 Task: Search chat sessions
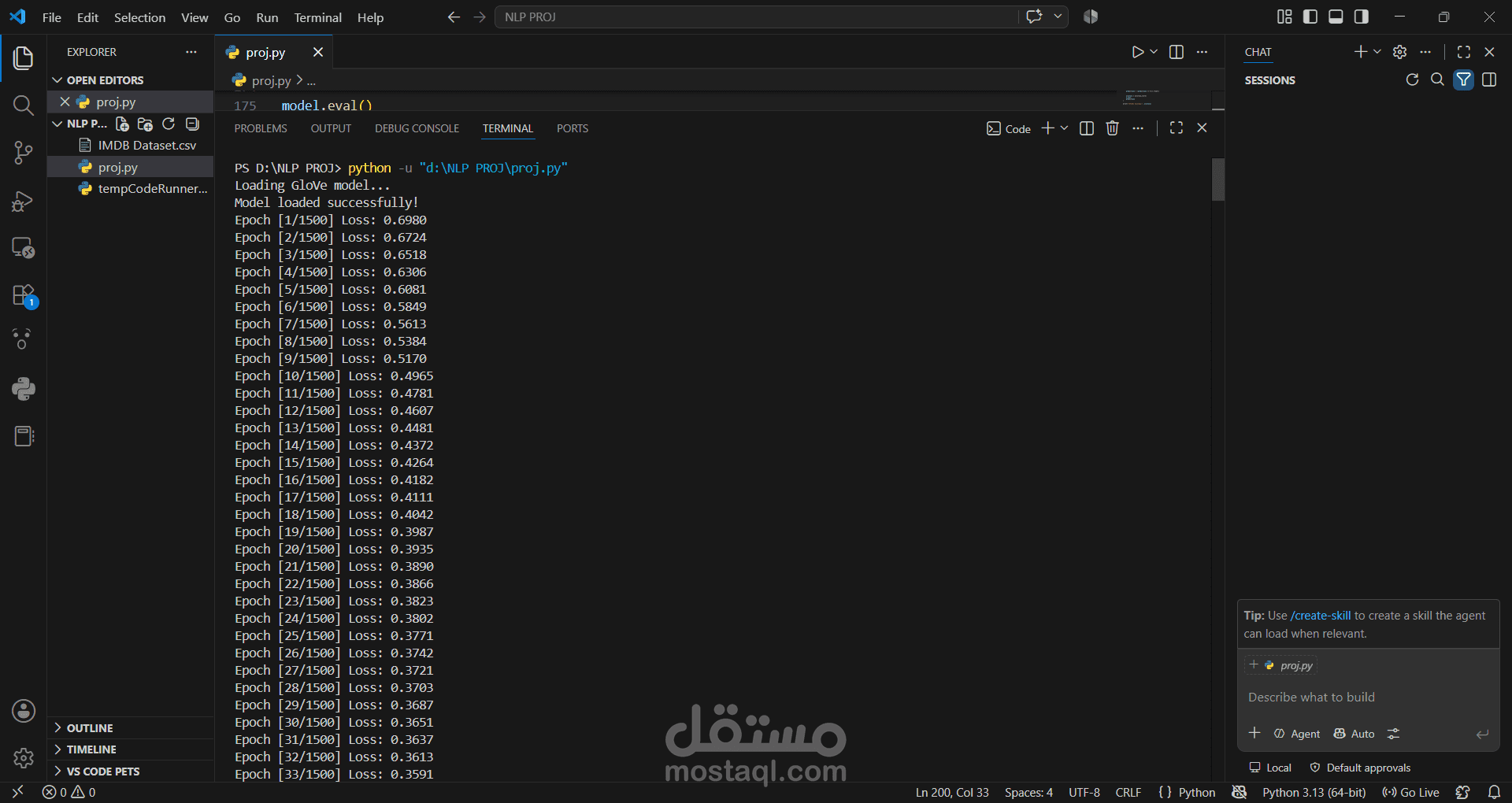coord(1437,80)
